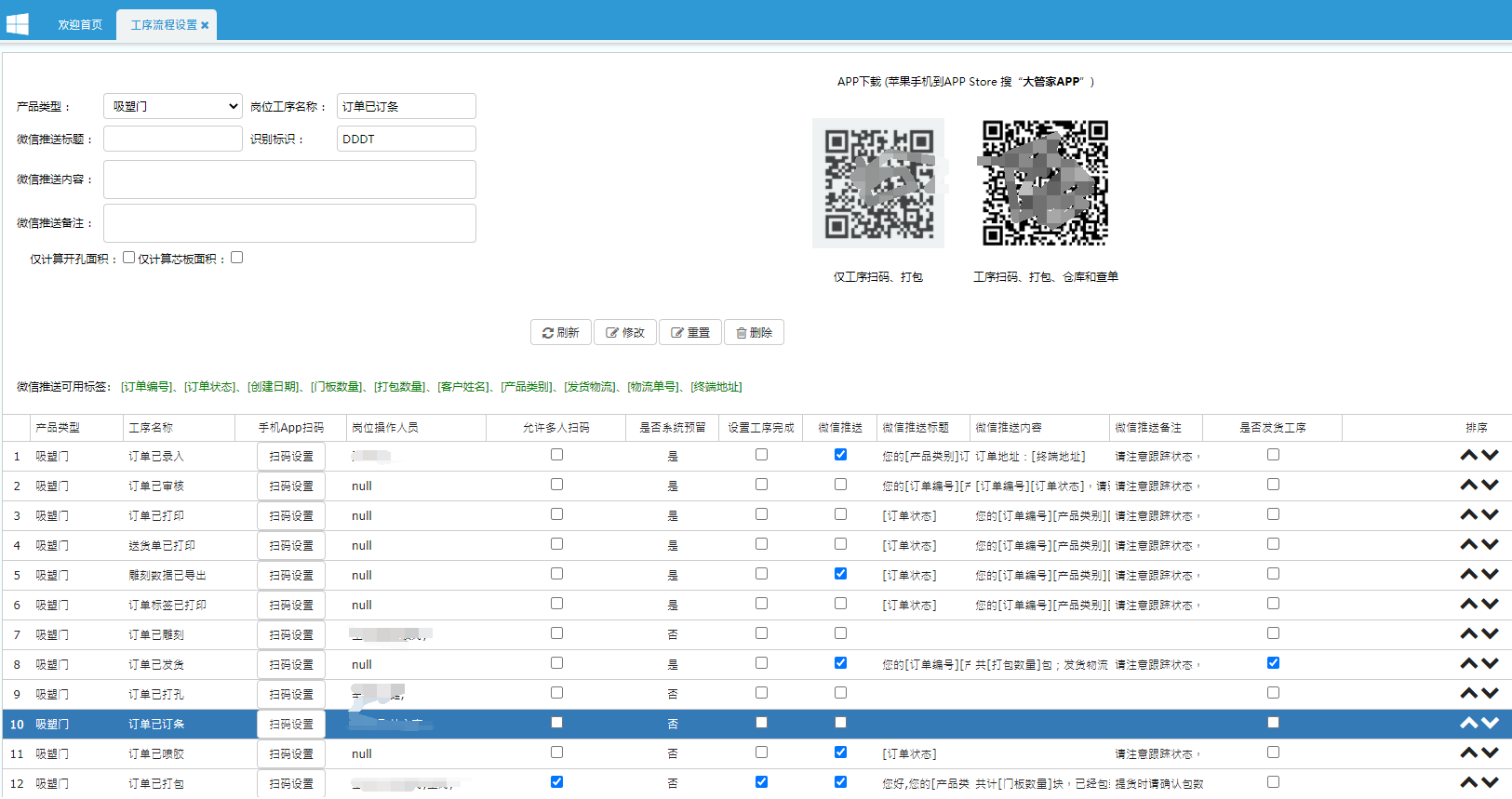Toggle 仅计算芯板面积 checkbox

click(x=236, y=258)
